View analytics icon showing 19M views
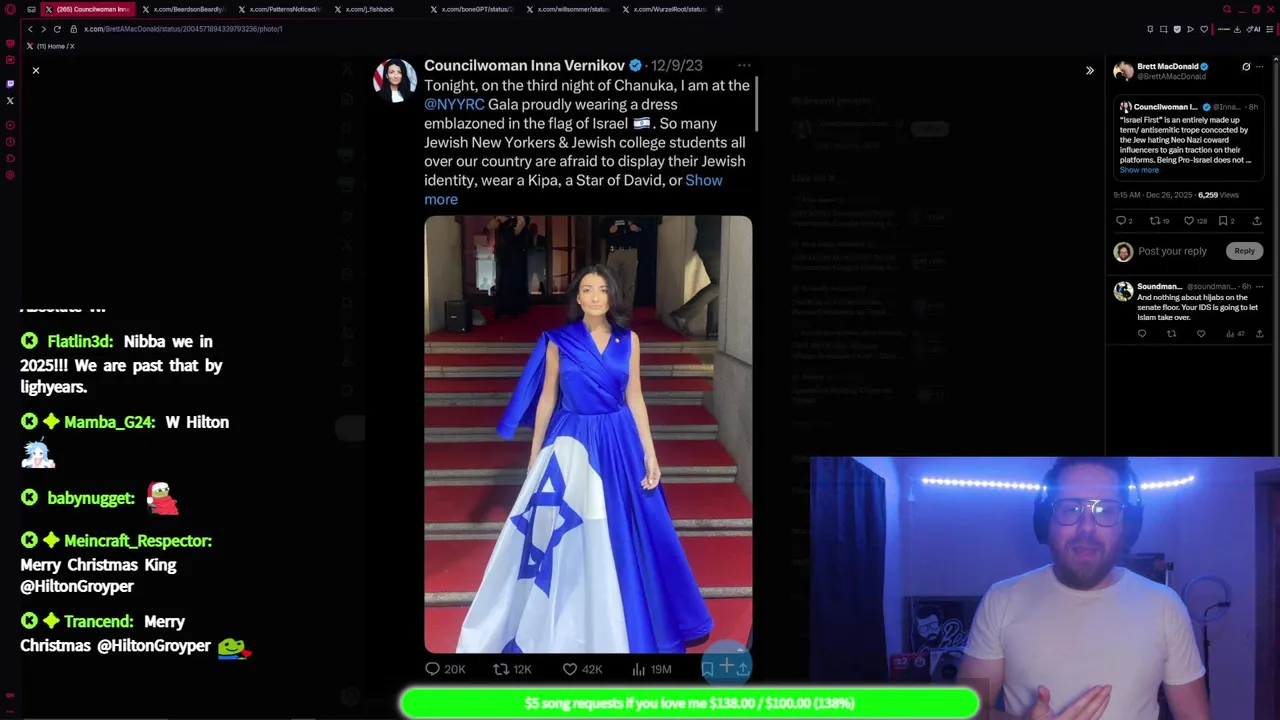 click(651, 669)
